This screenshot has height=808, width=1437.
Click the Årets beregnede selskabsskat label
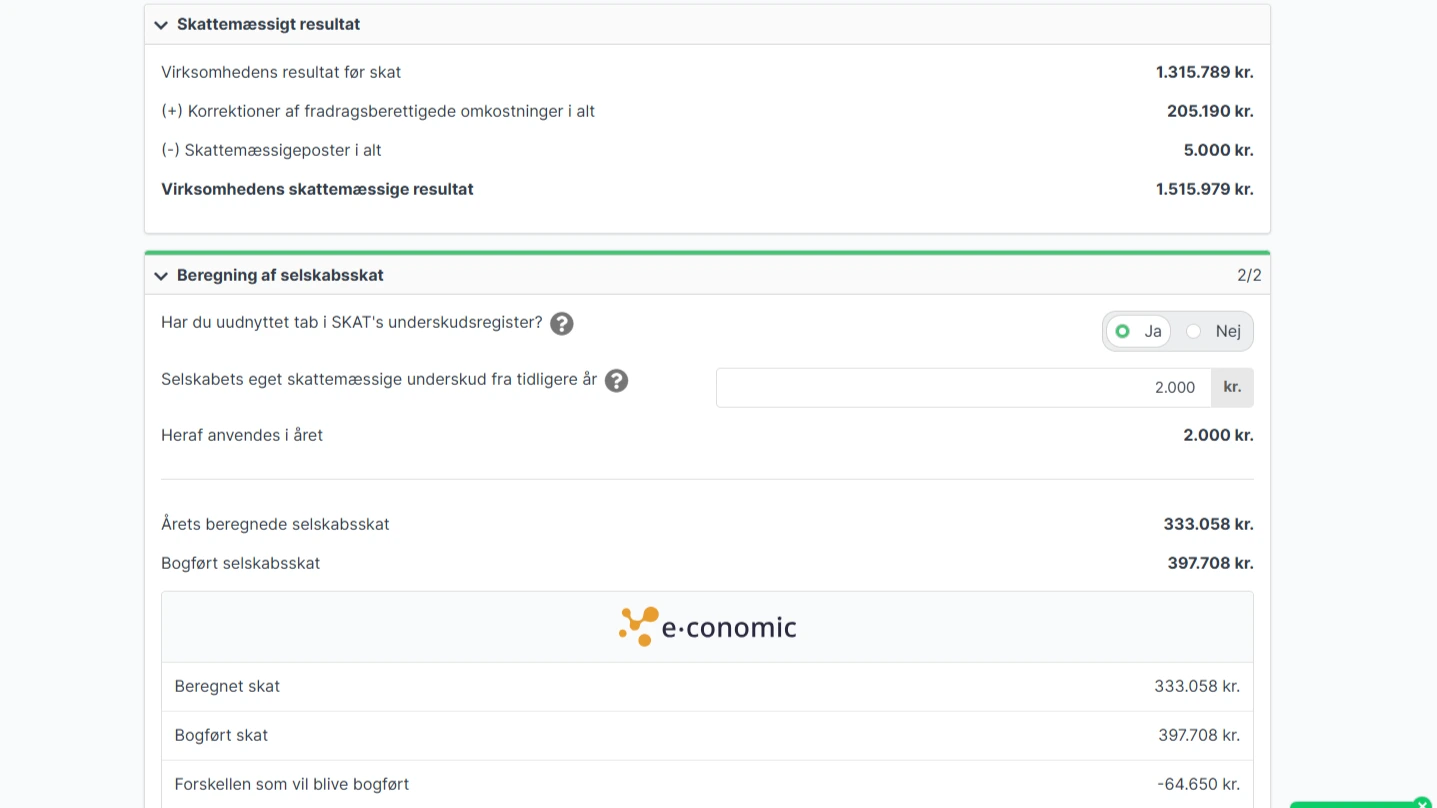(275, 524)
